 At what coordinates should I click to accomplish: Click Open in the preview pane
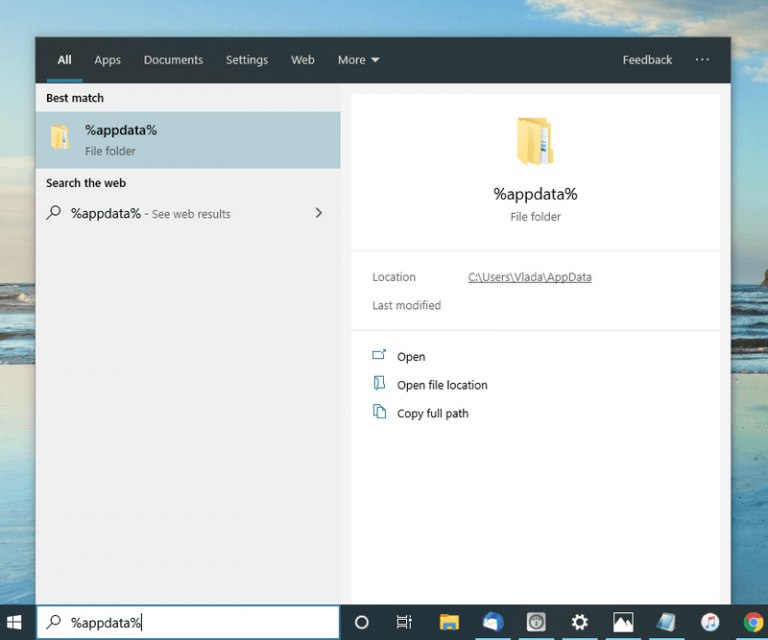pyautogui.click(x=410, y=356)
